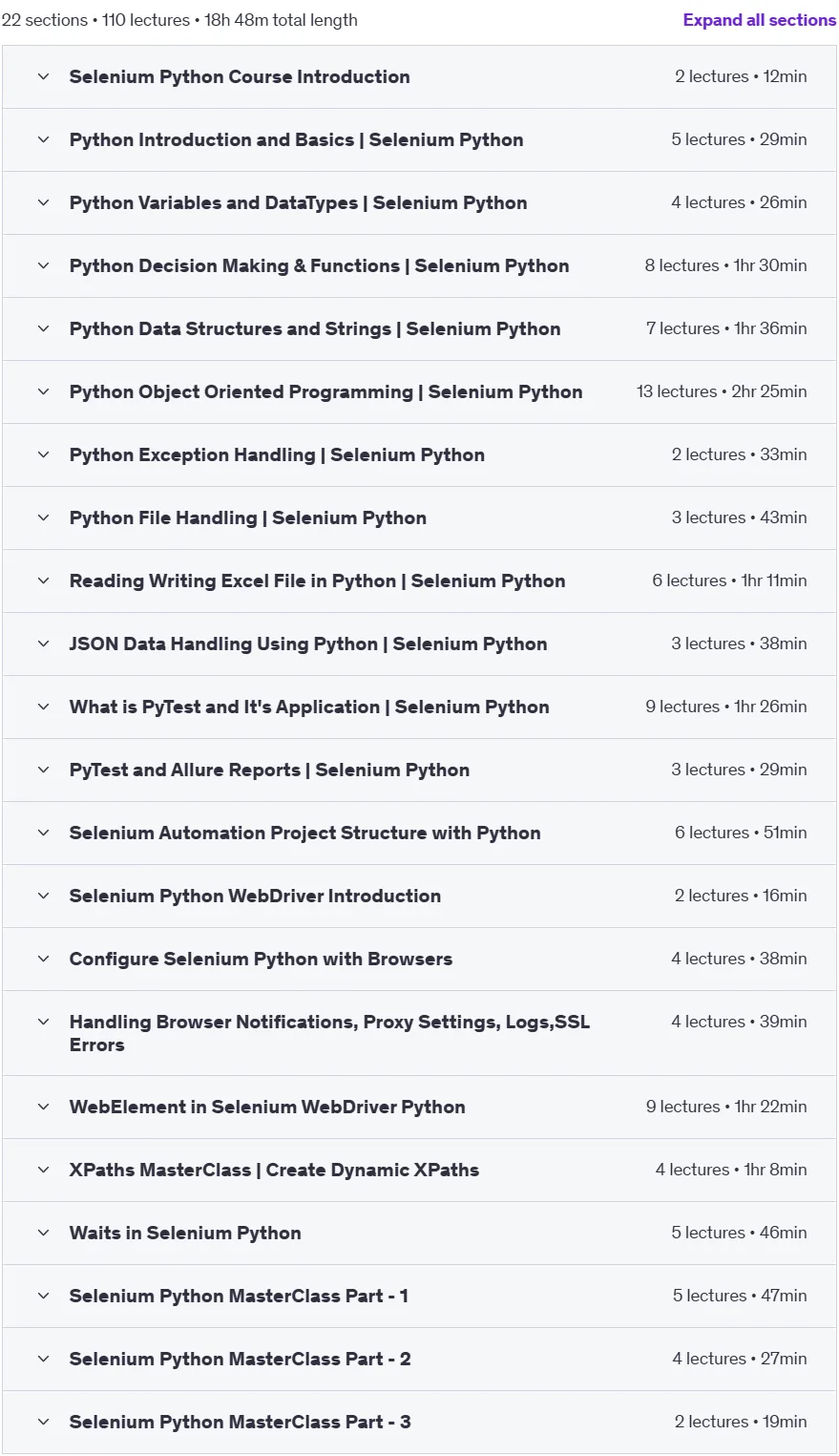Expand chevron for XPaths MasterClass section
The height and width of the screenshot is (1456, 839).
click(43, 1170)
